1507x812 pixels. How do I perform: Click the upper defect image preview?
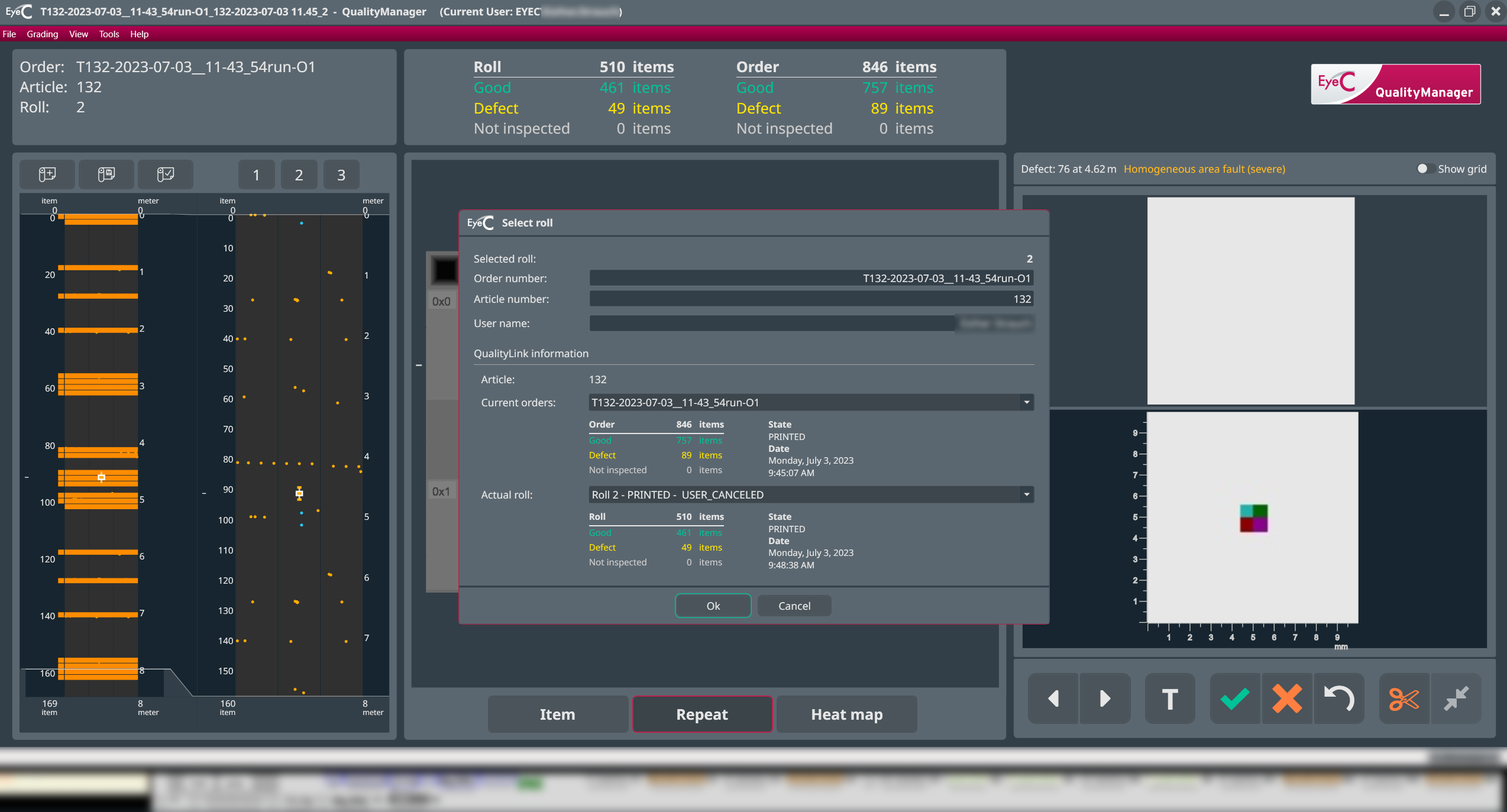1251,301
